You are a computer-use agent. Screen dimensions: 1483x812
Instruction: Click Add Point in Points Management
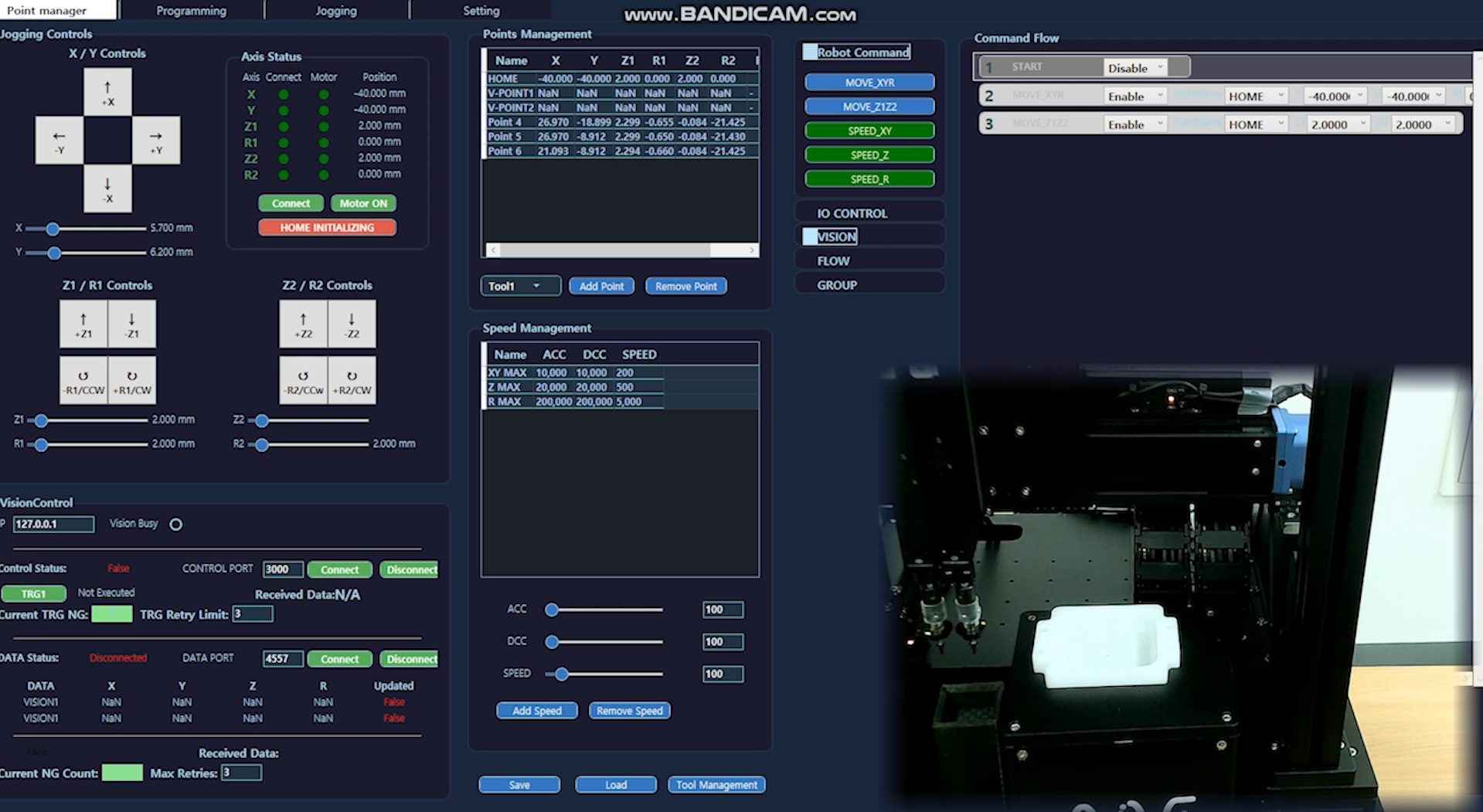(x=600, y=285)
